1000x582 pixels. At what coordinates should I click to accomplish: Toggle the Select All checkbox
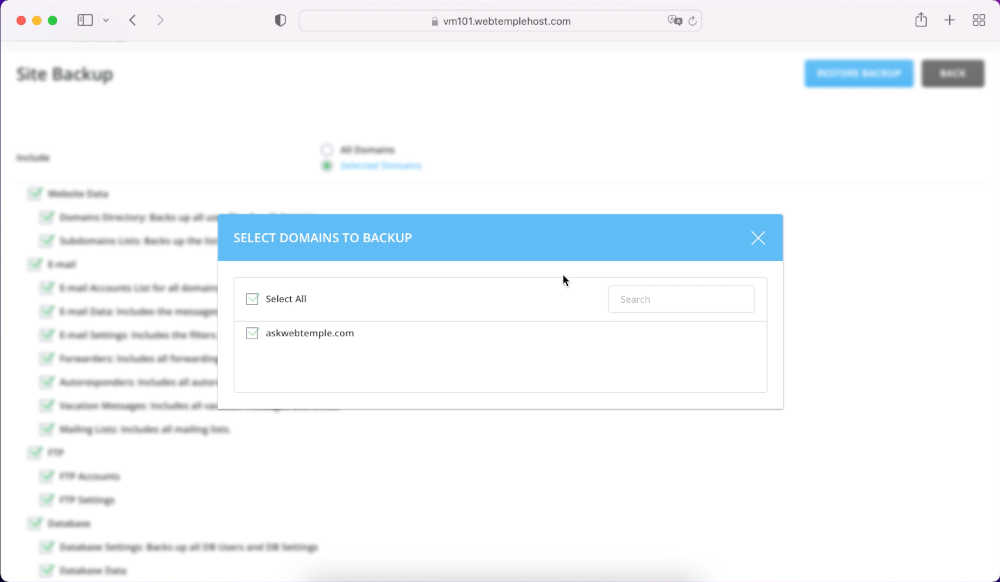click(252, 299)
